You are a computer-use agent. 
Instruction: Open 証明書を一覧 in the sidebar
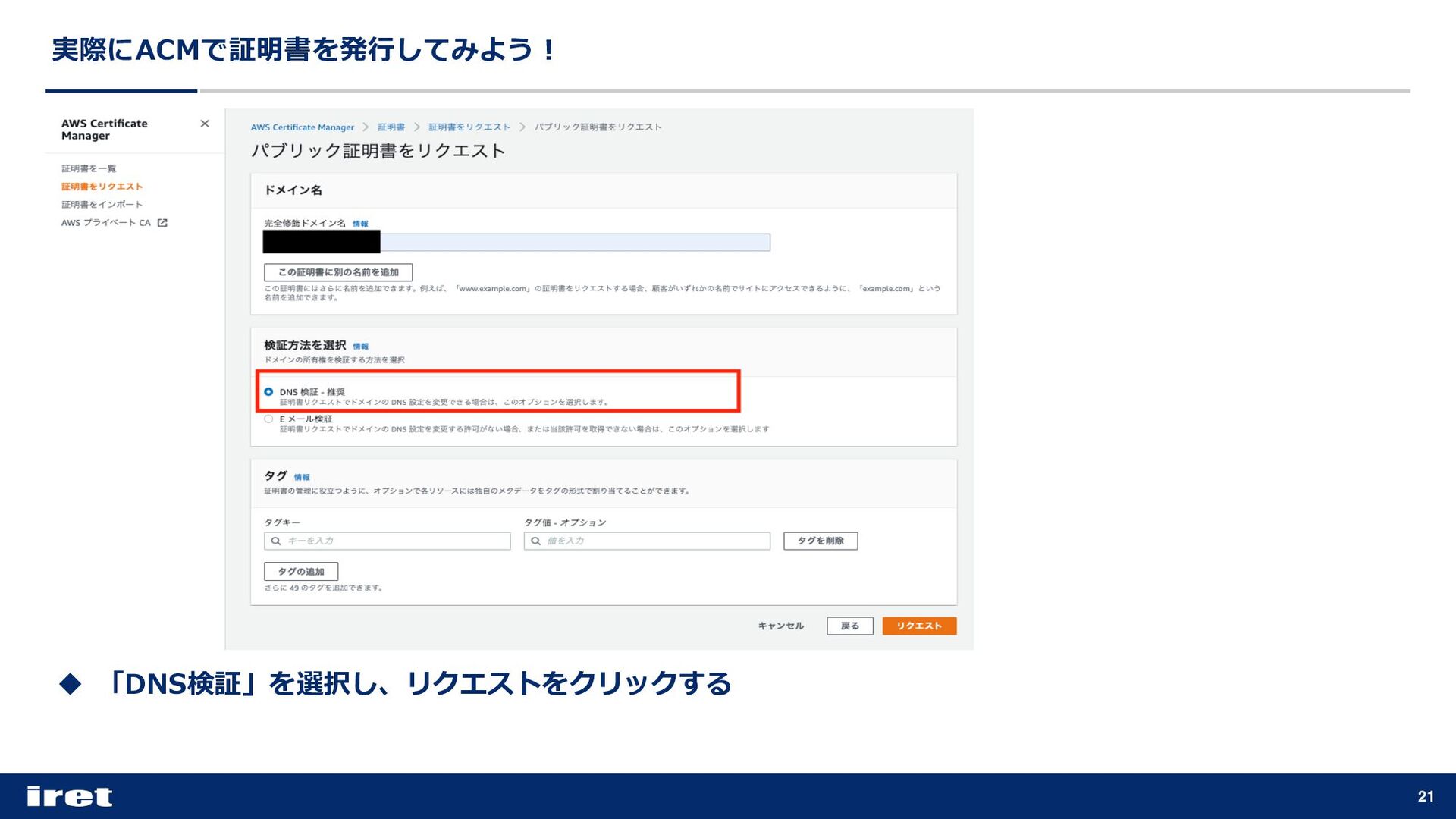click(x=89, y=168)
